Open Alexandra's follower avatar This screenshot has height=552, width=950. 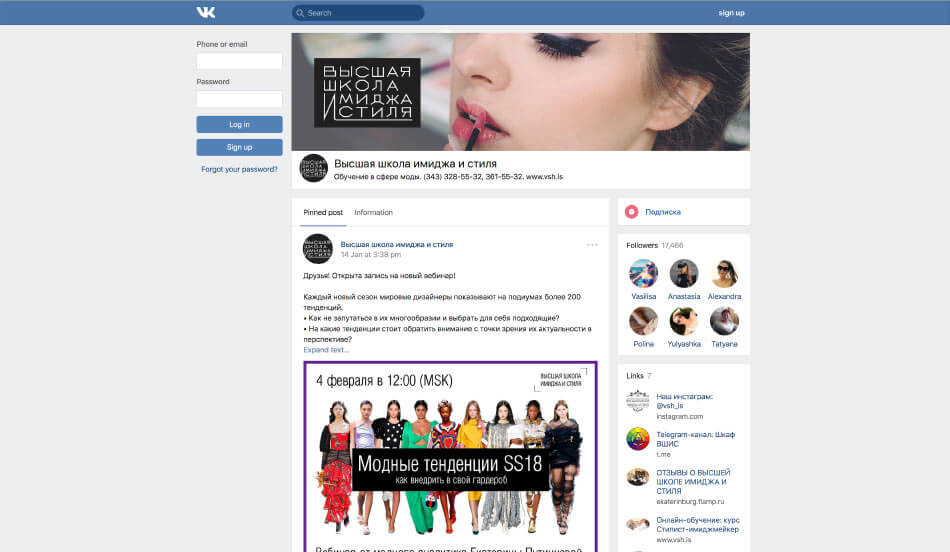[724, 273]
